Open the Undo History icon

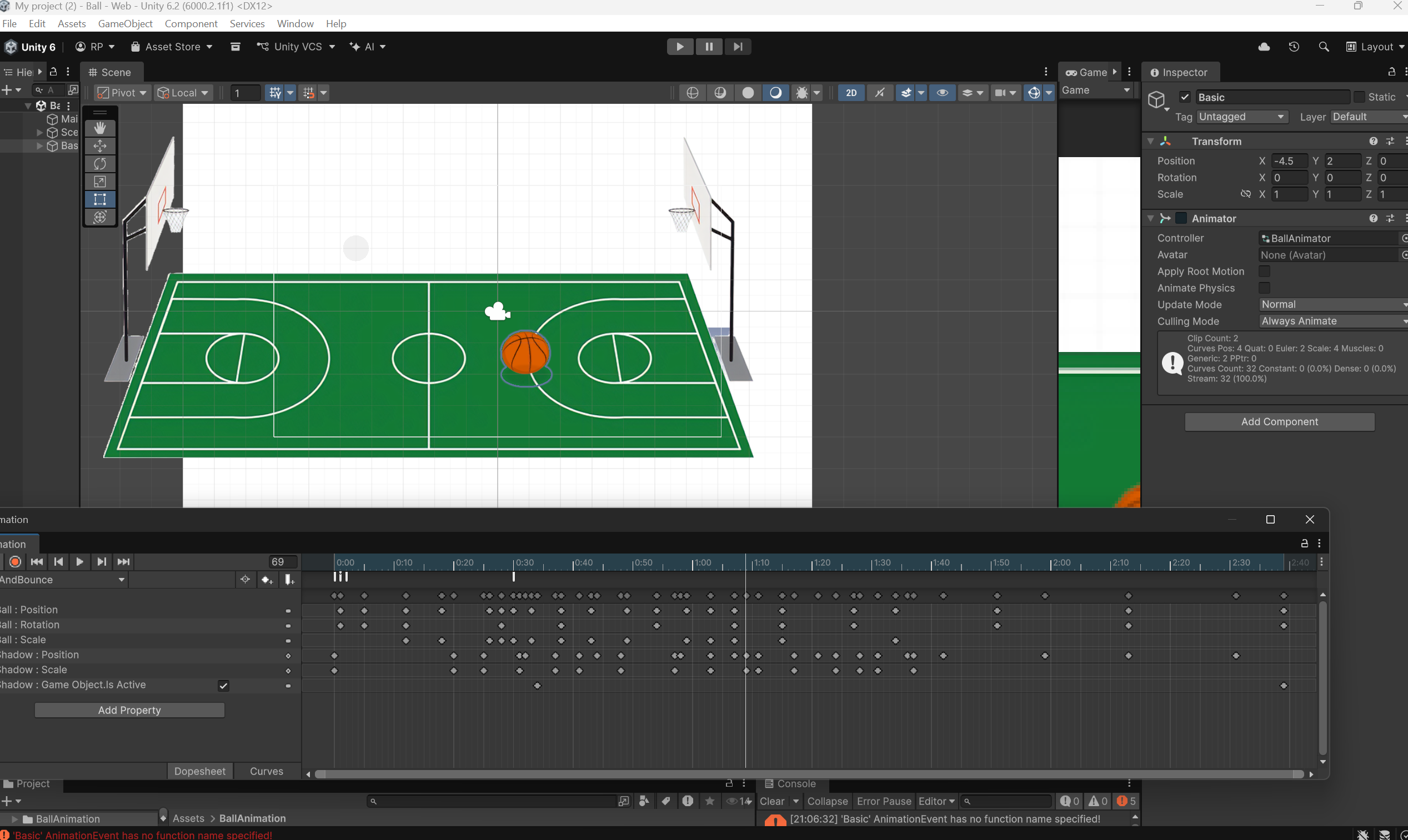[1294, 47]
